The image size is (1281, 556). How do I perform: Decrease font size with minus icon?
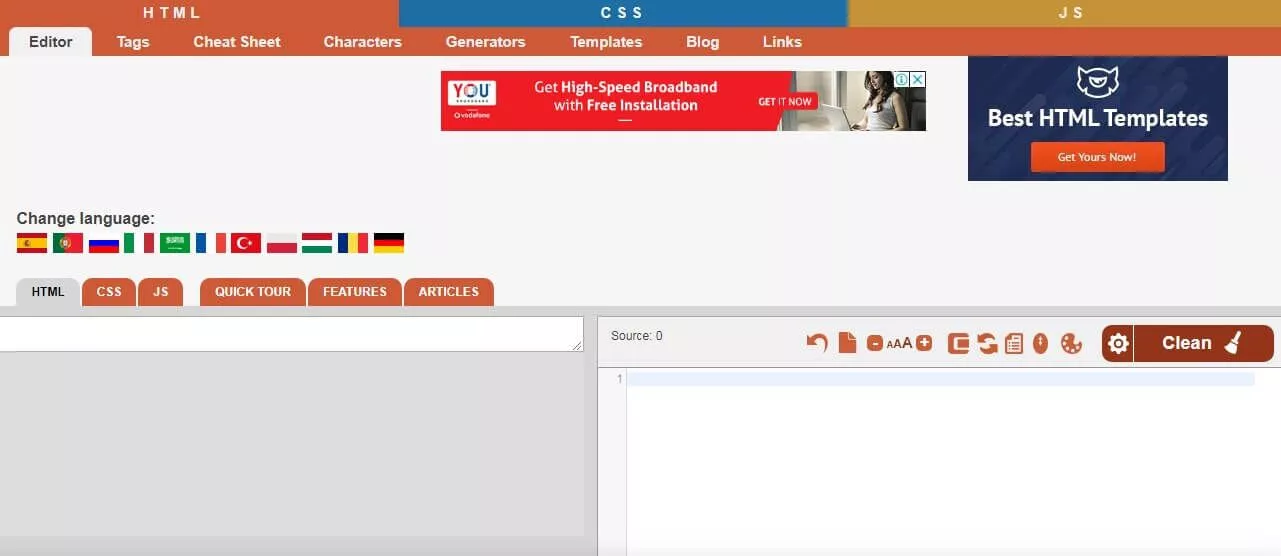[875, 343]
